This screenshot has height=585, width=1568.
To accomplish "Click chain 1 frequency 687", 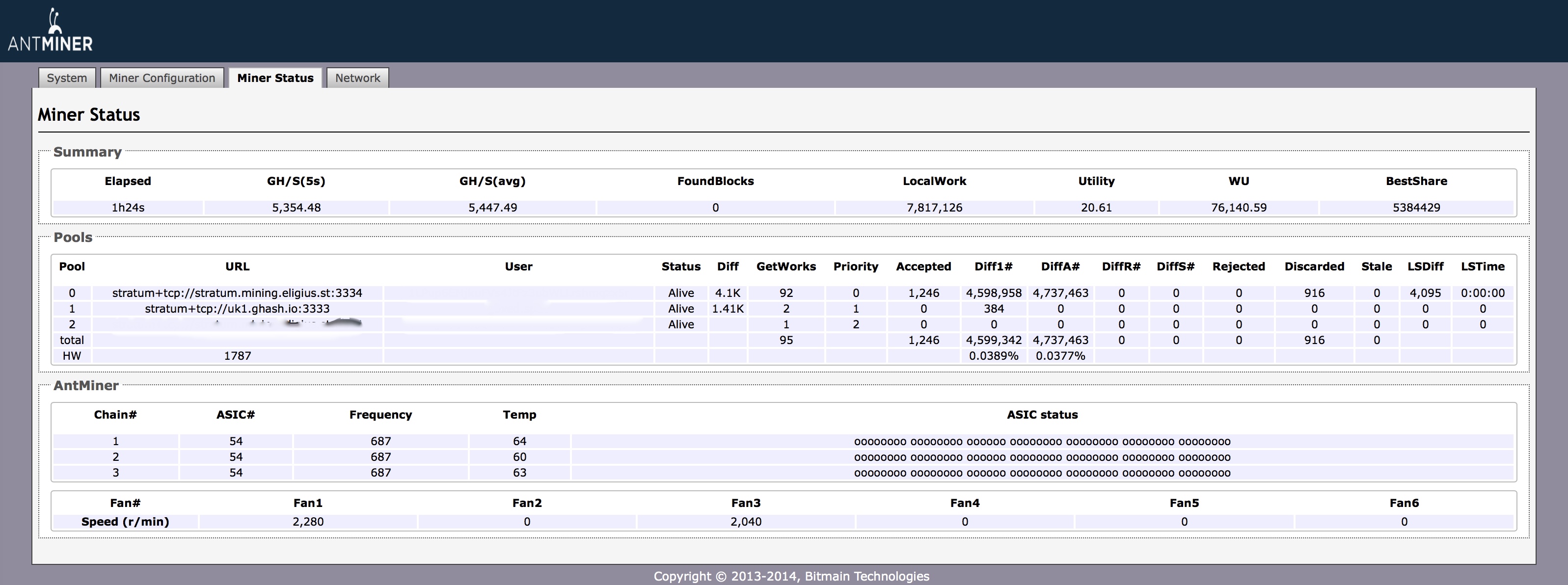I will coord(380,441).
